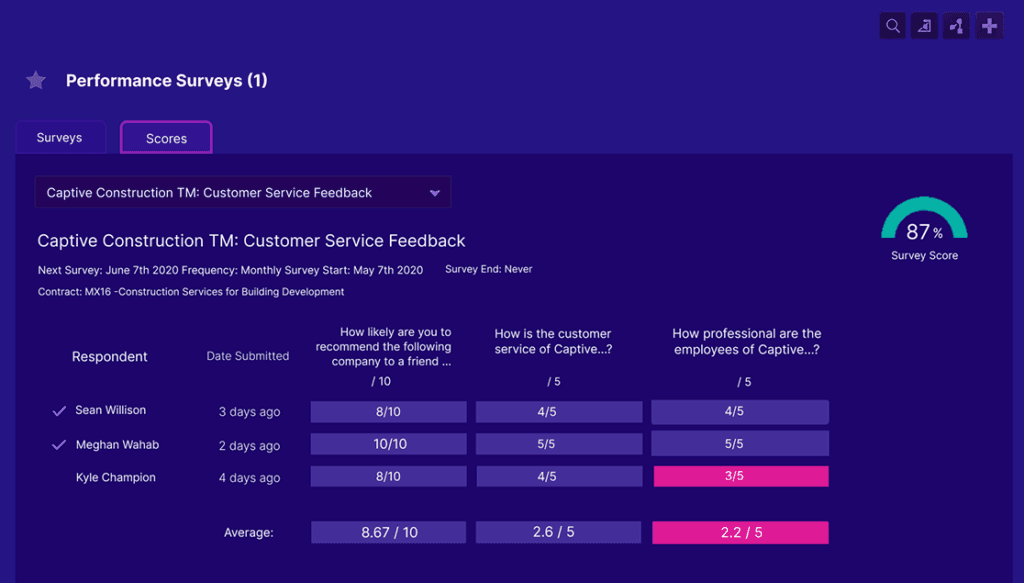This screenshot has height=583, width=1024.
Task: Click Kyle Champion's pink 3/5 score
Action: point(740,476)
